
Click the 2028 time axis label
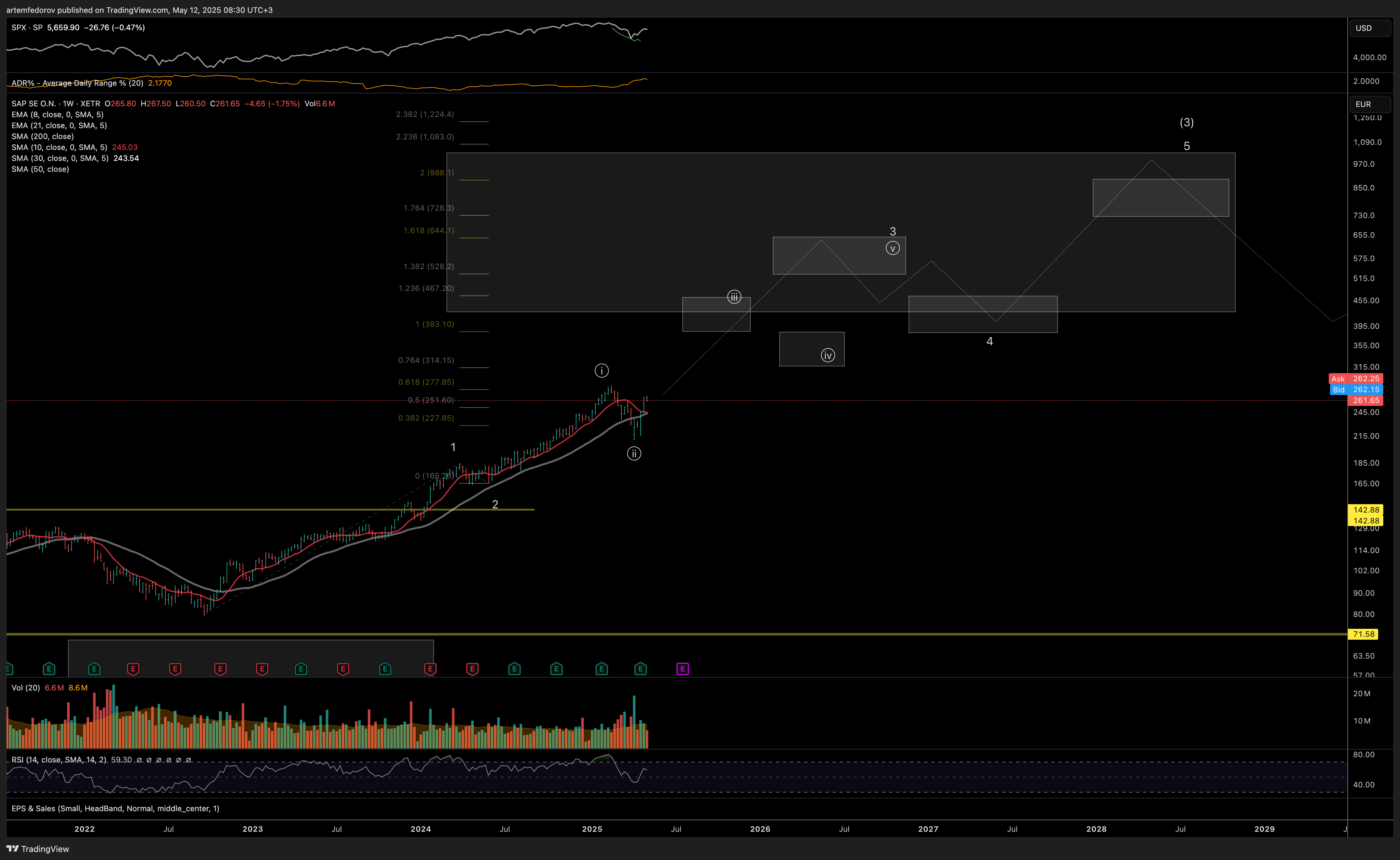1096,829
